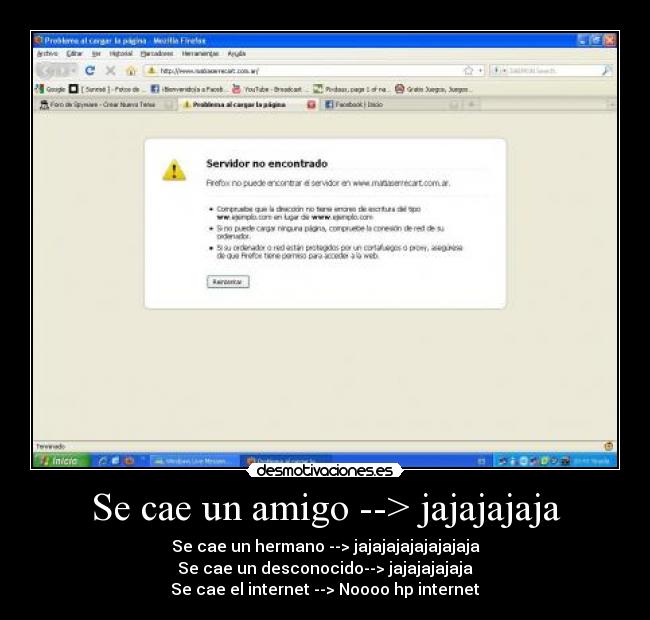650x620 pixels.
Task: Reload the page with the blue refresh icon
Action: point(90,71)
